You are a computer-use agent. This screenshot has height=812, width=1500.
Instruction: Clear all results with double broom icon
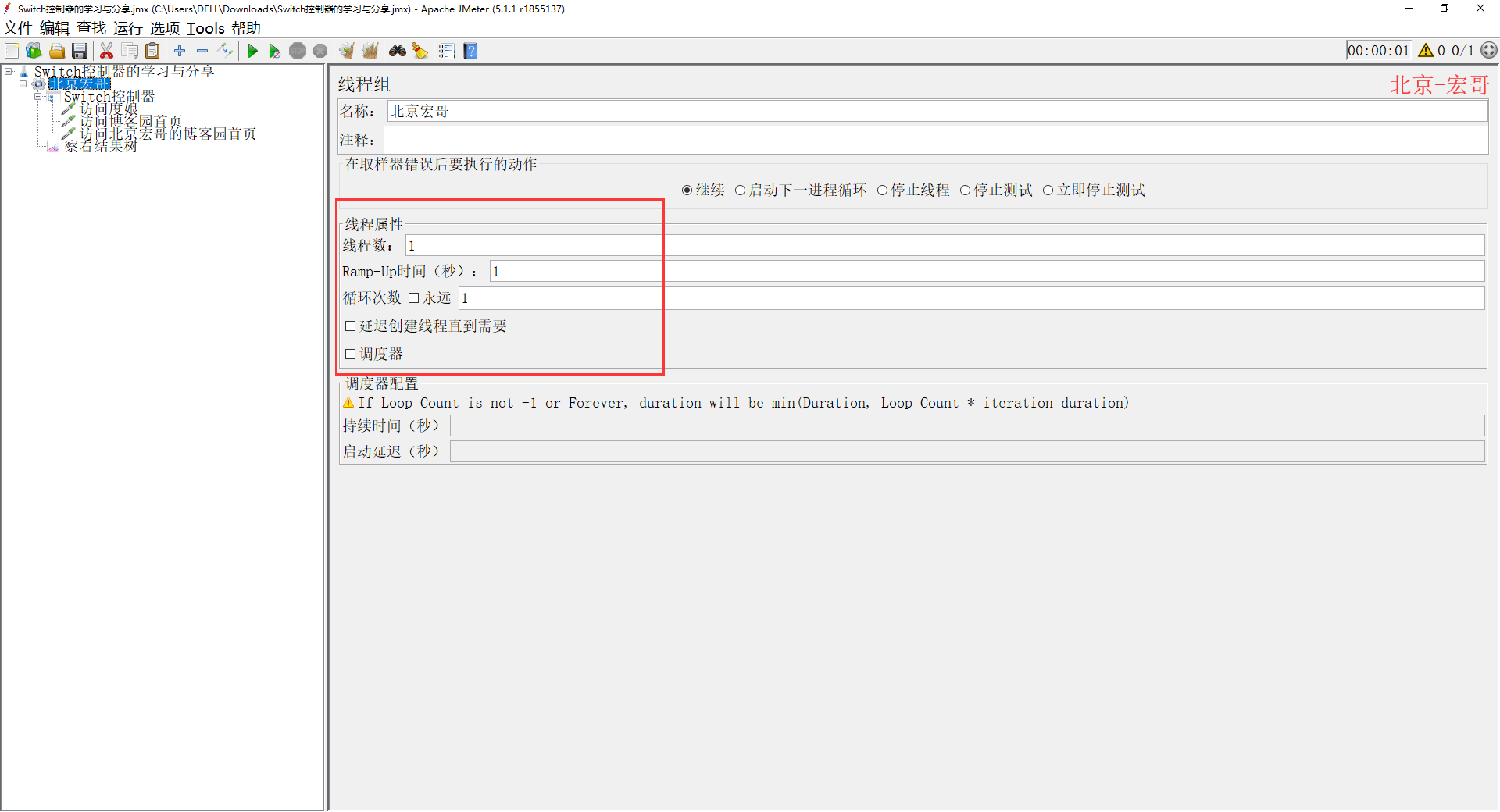(x=370, y=51)
